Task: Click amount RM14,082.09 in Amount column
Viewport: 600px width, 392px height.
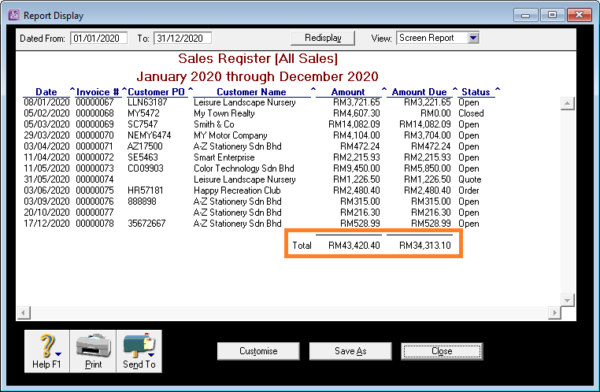Action: [x=354, y=124]
